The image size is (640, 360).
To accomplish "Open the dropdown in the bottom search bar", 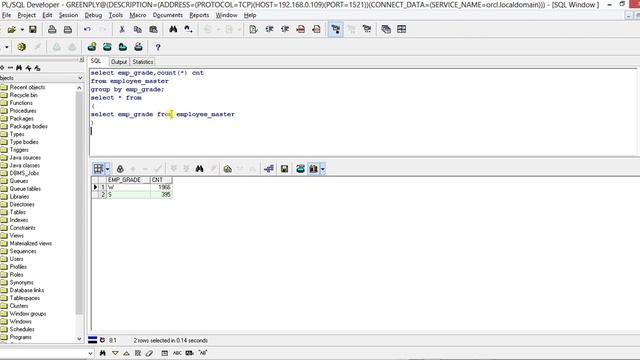I will [90, 353].
